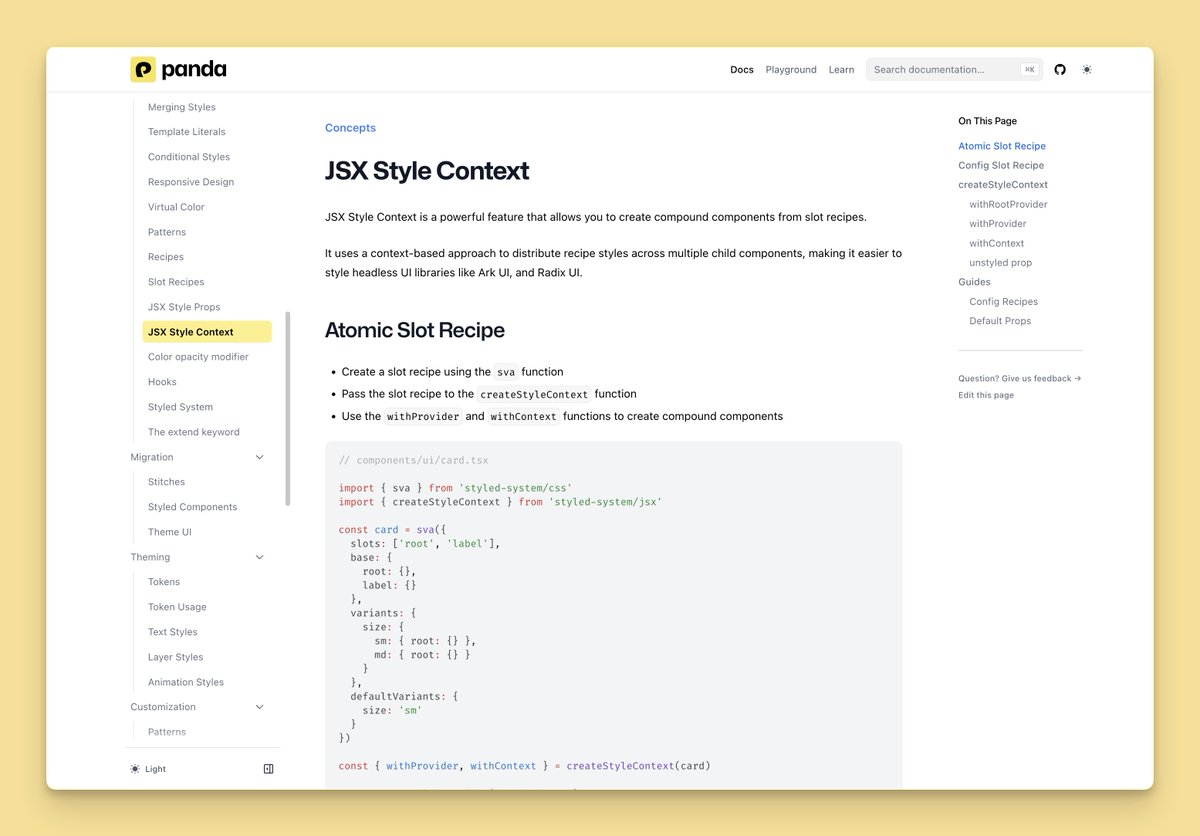1200x836 pixels.
Task: Open the Learn nav item
Action: coord(841,70)
